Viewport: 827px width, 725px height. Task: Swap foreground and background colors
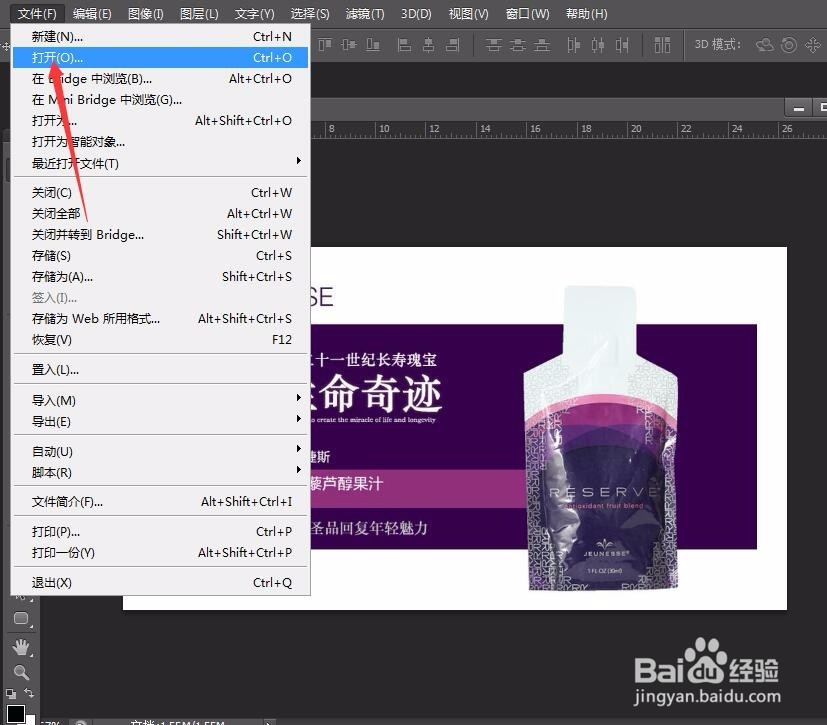click(x=30, y=693)
